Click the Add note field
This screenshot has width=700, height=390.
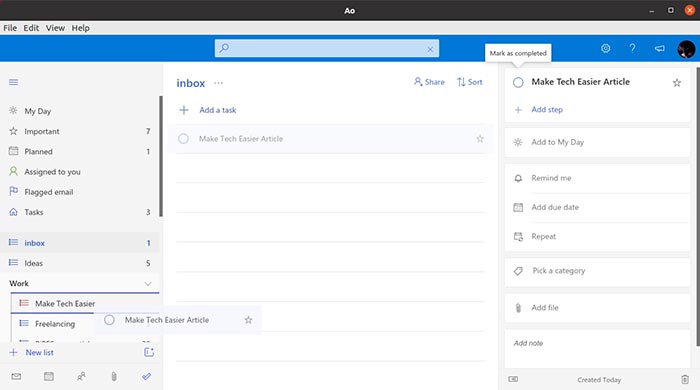[x=597, y=349]
